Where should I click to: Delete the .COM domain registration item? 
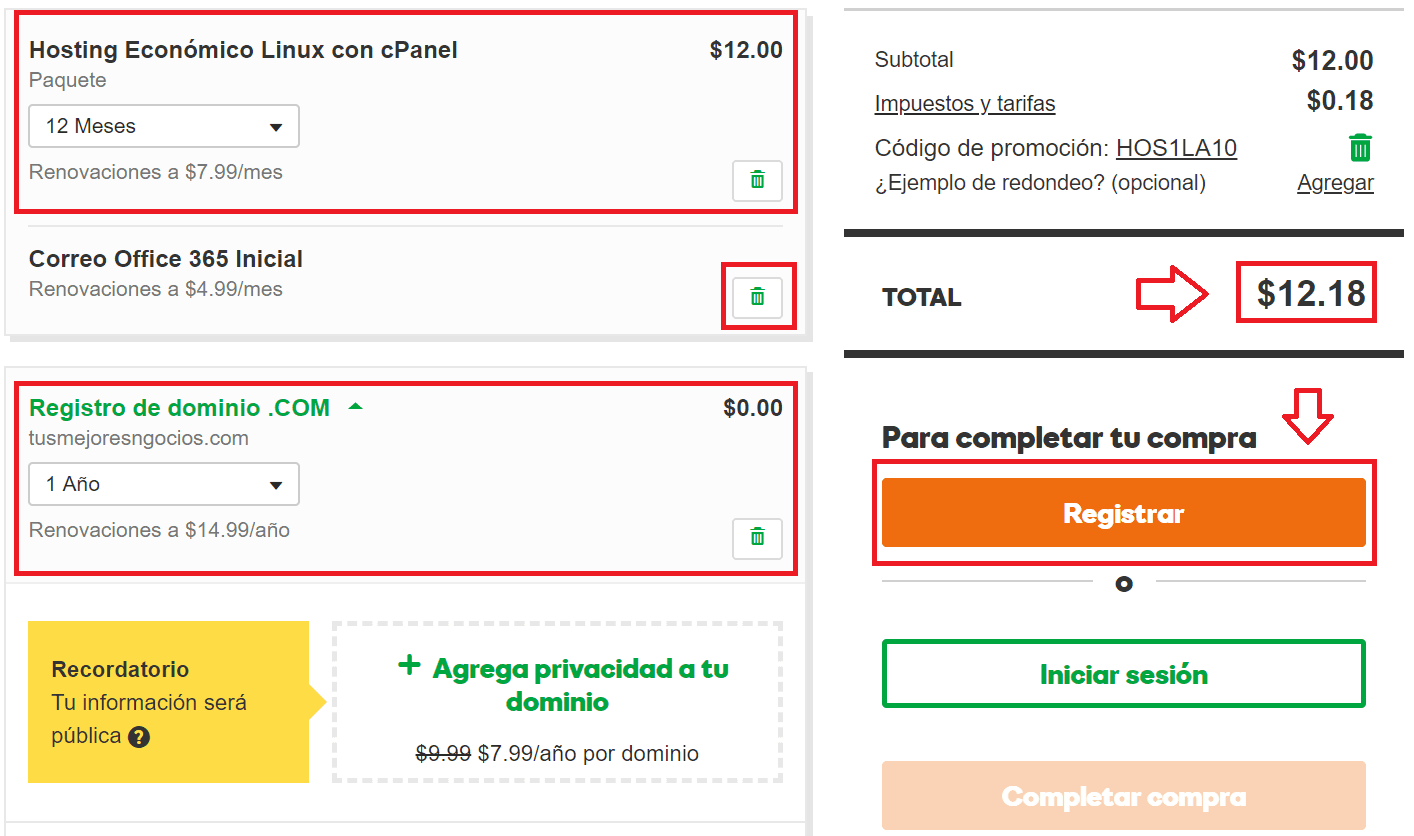click(757, 538)
